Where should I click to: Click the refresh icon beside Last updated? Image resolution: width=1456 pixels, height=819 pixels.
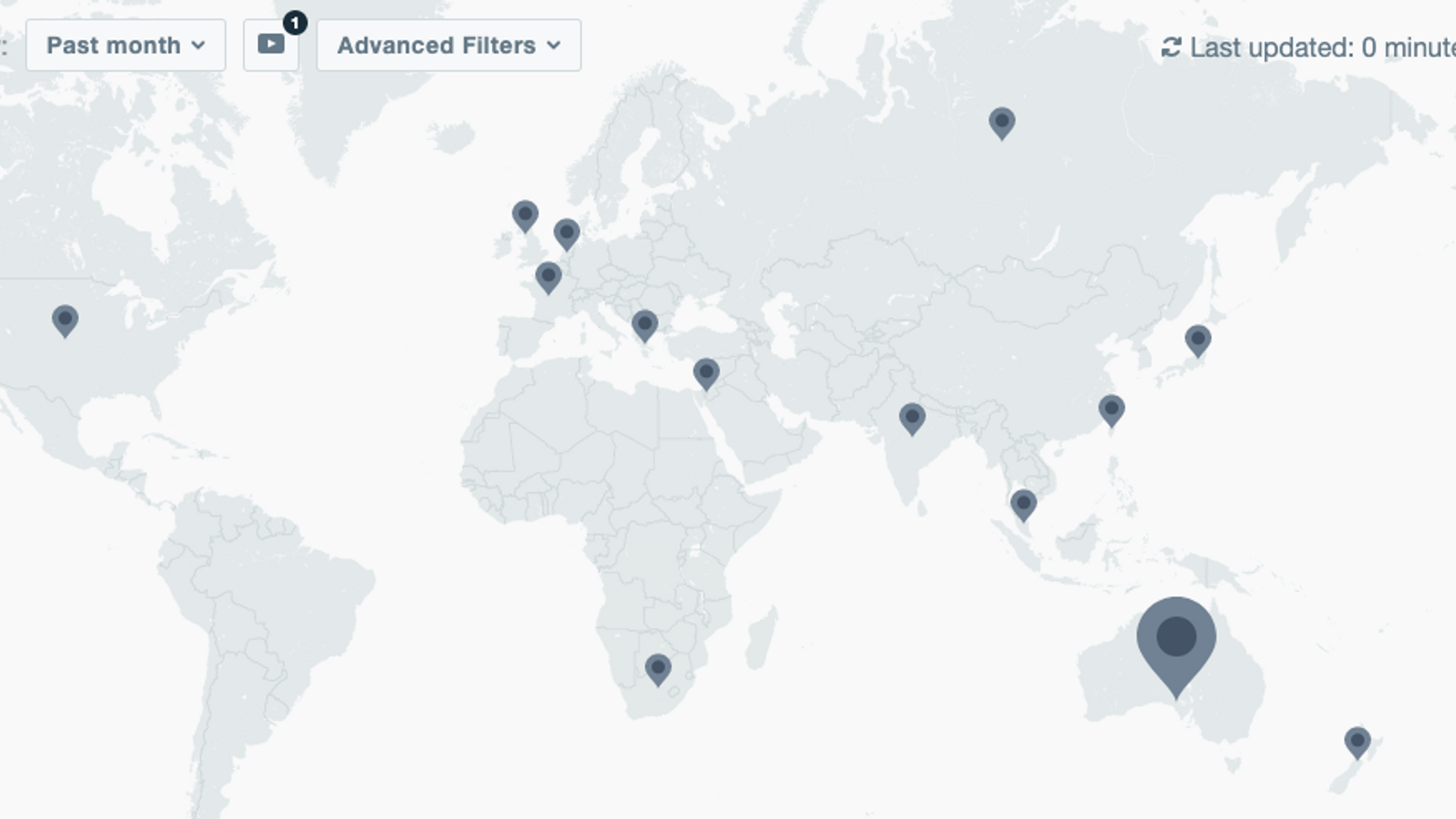pyautogui.click(x=1171, y=47)
